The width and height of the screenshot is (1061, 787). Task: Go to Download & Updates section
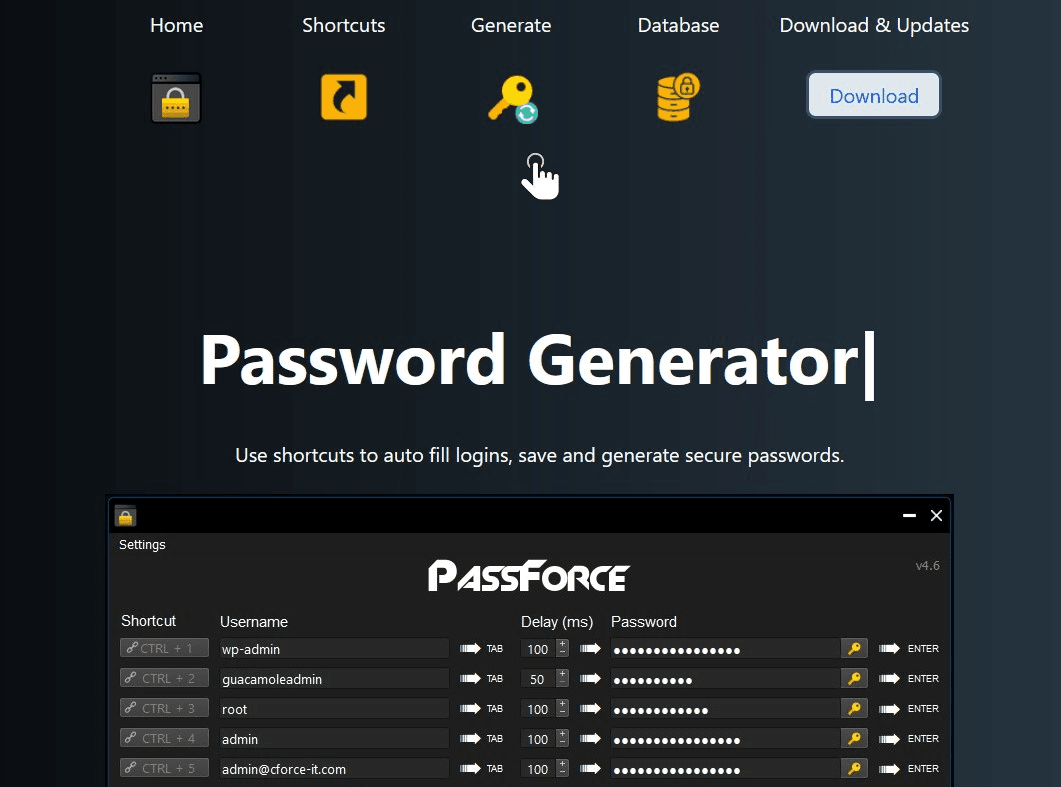point(874,26)
